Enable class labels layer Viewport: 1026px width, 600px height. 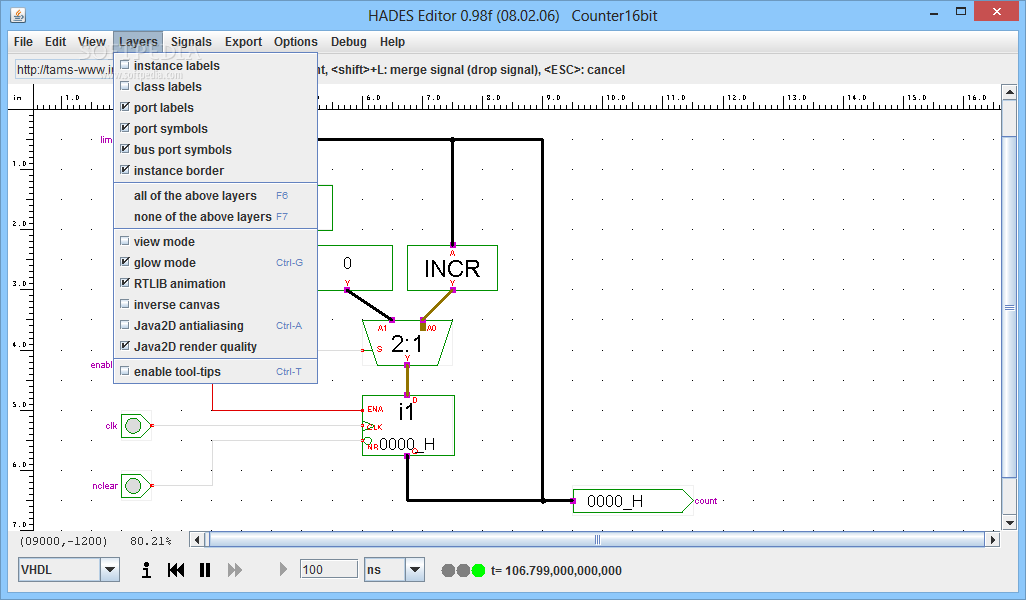coord(215,86)
